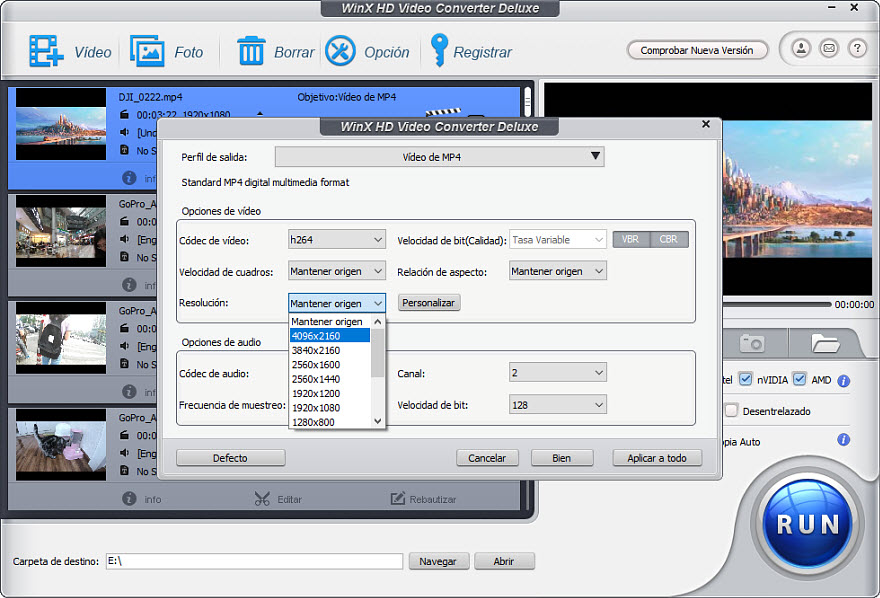
Task: Enable the Desentrelazado checkbox
Action: [731, 410]
